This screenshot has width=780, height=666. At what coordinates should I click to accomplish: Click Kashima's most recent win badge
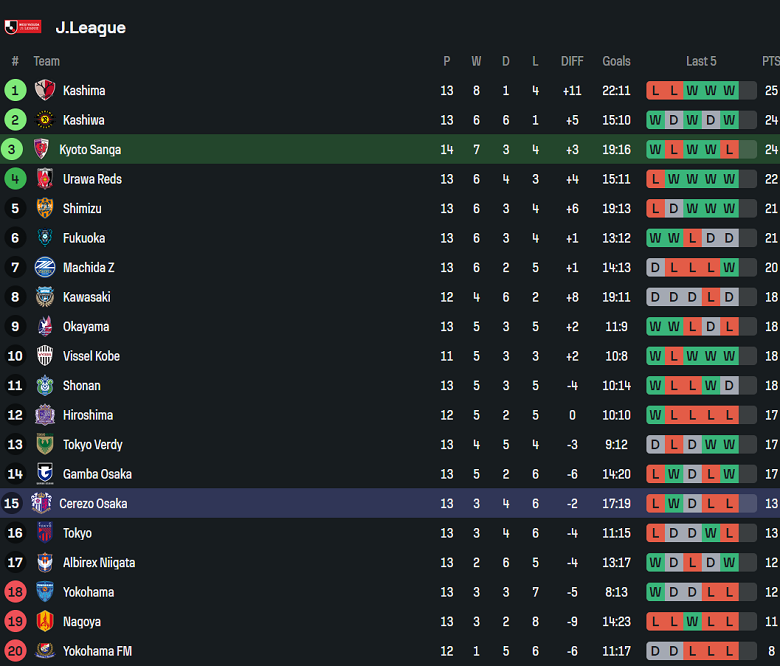click(729, 91)
